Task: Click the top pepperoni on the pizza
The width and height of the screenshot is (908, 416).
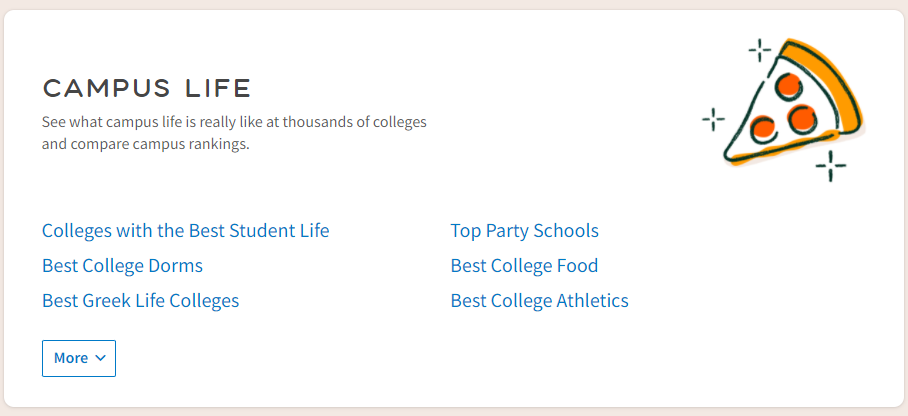Action: 786,84
